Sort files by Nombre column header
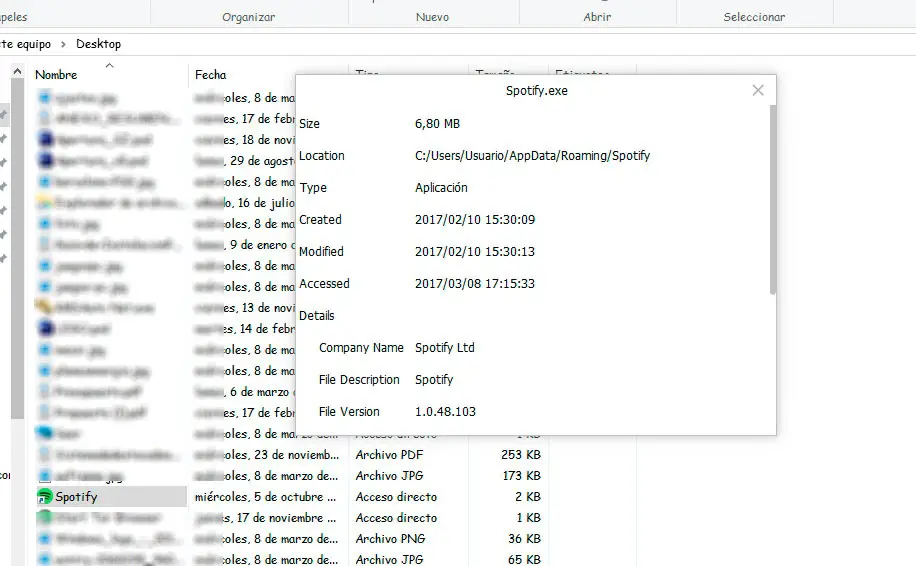Screen dimensions: 916x566 coord(56,75)
